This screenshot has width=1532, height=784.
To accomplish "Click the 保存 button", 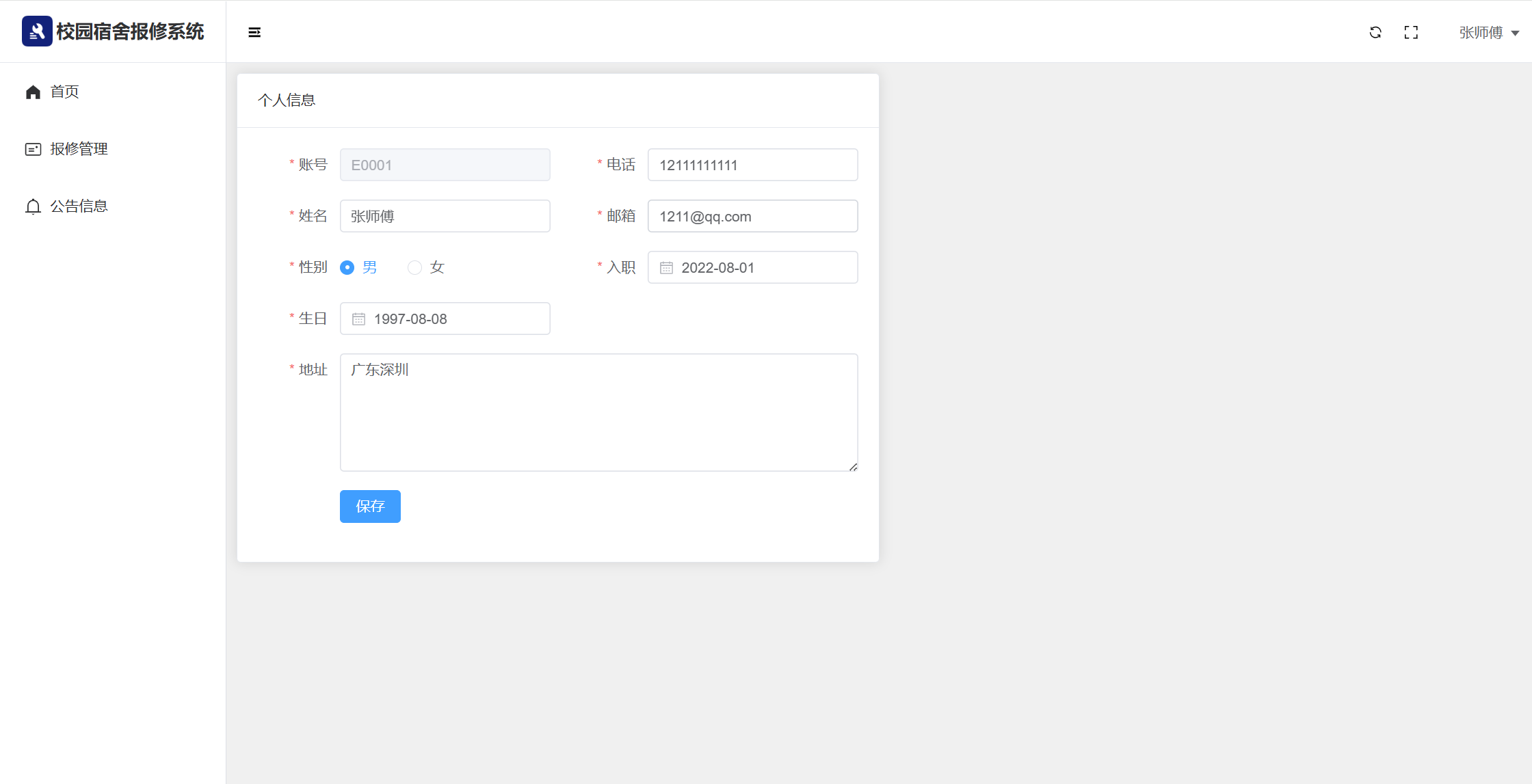I will pos(370,506).
